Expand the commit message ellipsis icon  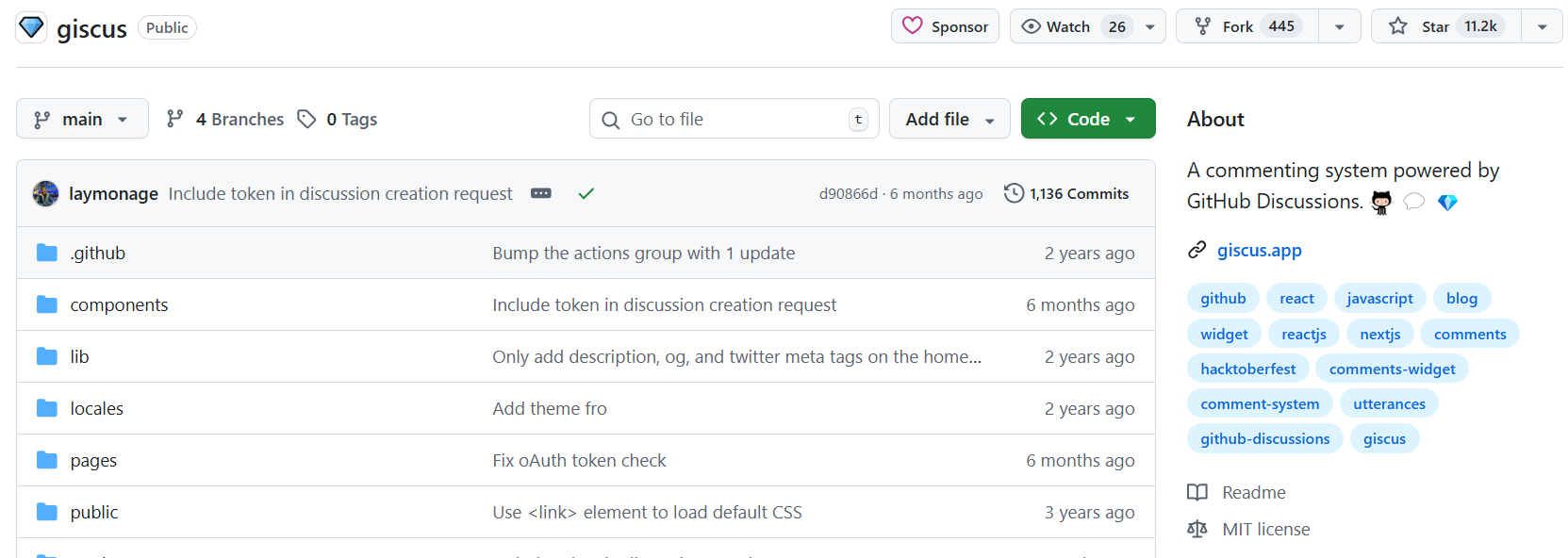pos(541,193)
